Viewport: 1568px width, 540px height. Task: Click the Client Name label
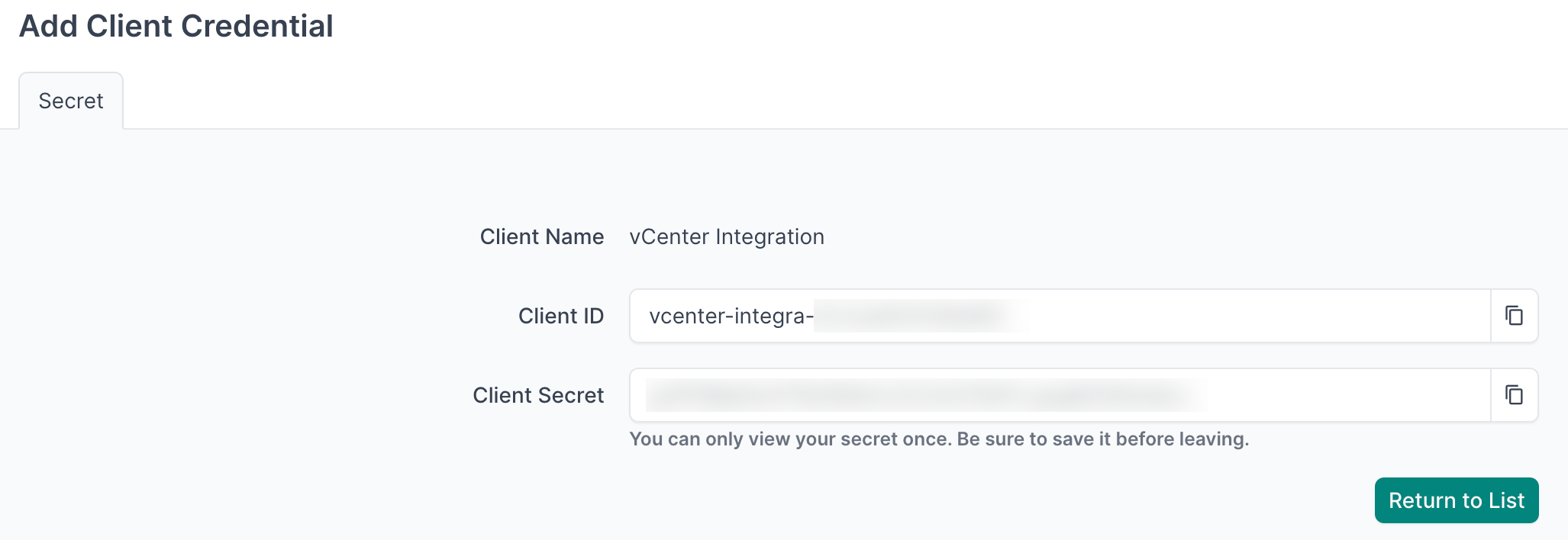(x=541, y=237)
